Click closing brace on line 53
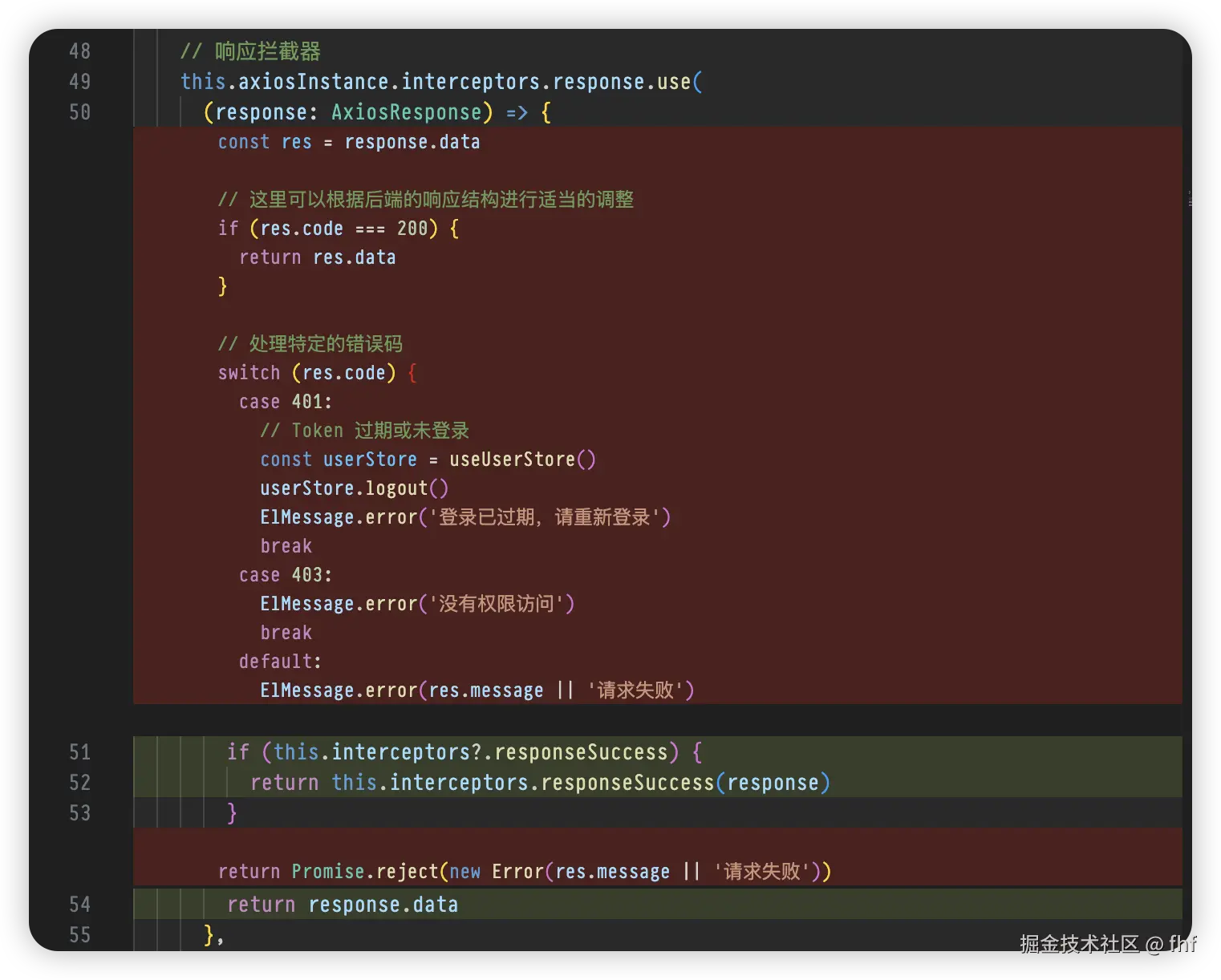 (232, 813)
